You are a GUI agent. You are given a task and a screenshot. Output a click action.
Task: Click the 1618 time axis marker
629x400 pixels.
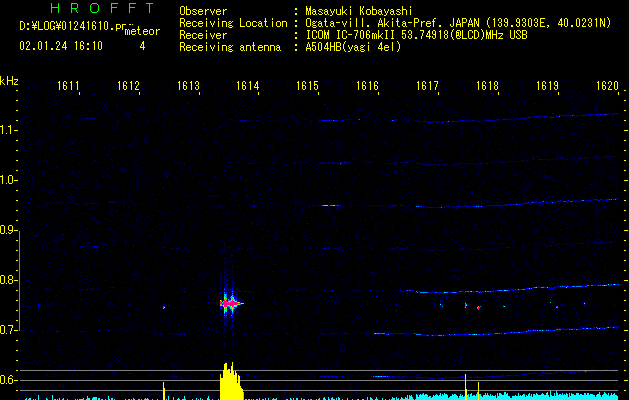coord(487,86)
